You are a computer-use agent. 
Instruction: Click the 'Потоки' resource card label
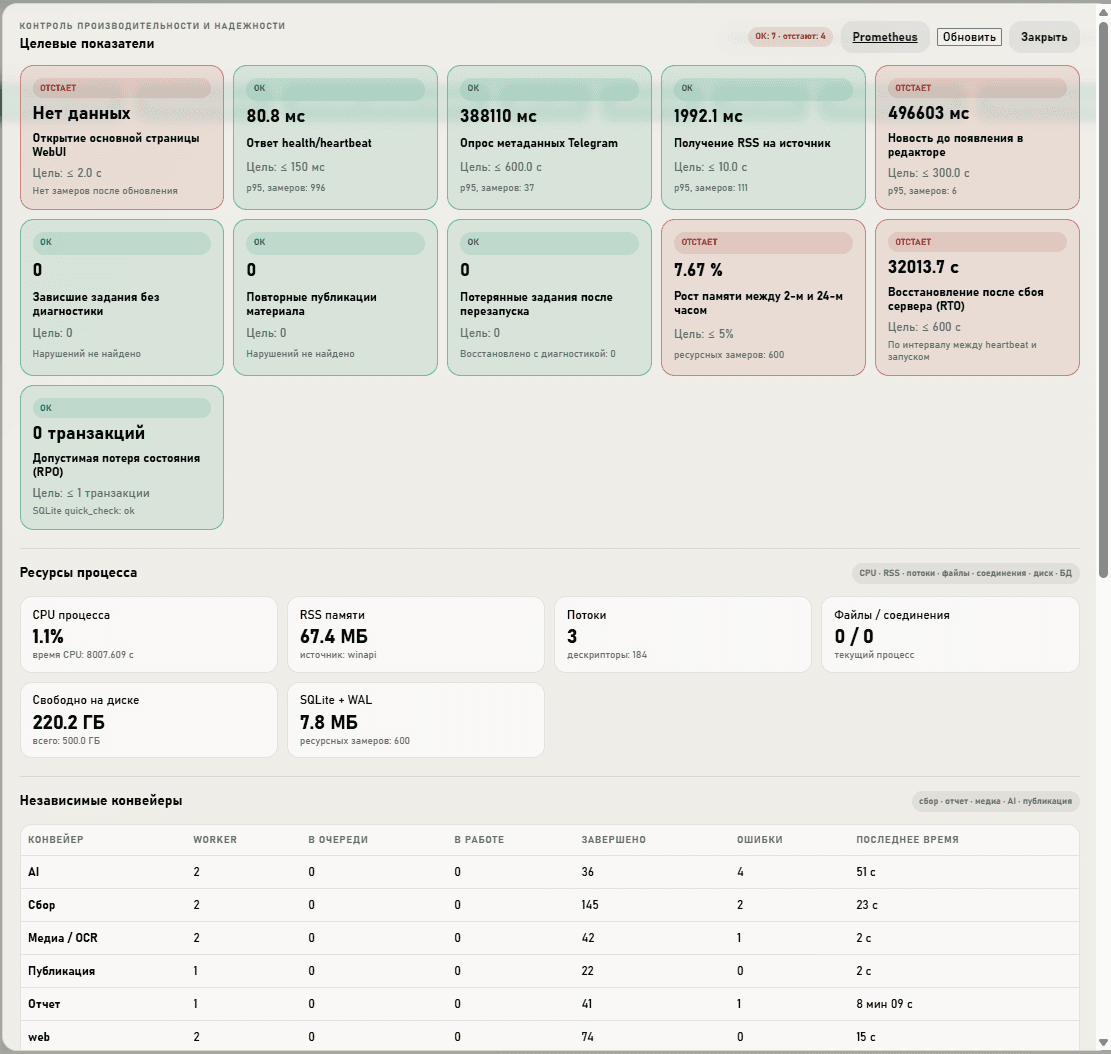coord(586,615)
